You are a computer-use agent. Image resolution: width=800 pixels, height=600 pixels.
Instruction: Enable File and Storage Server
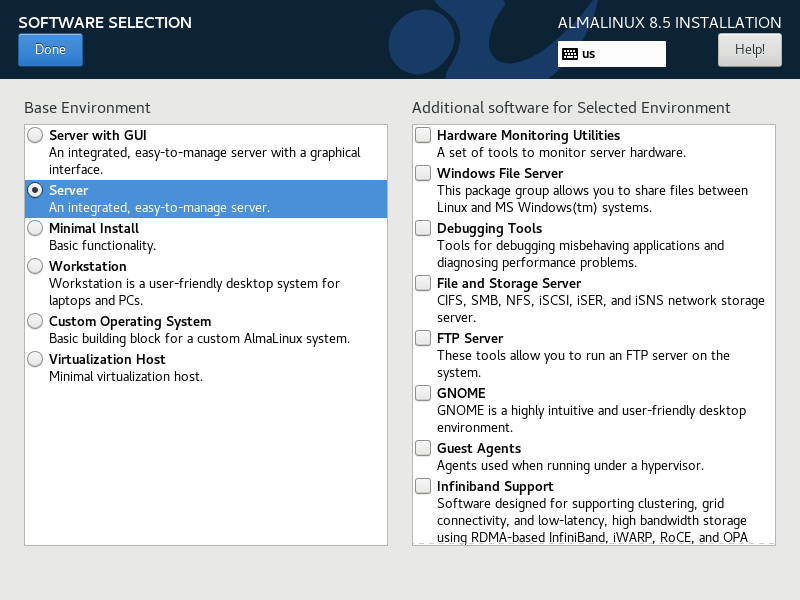click(x=424, y=283)
